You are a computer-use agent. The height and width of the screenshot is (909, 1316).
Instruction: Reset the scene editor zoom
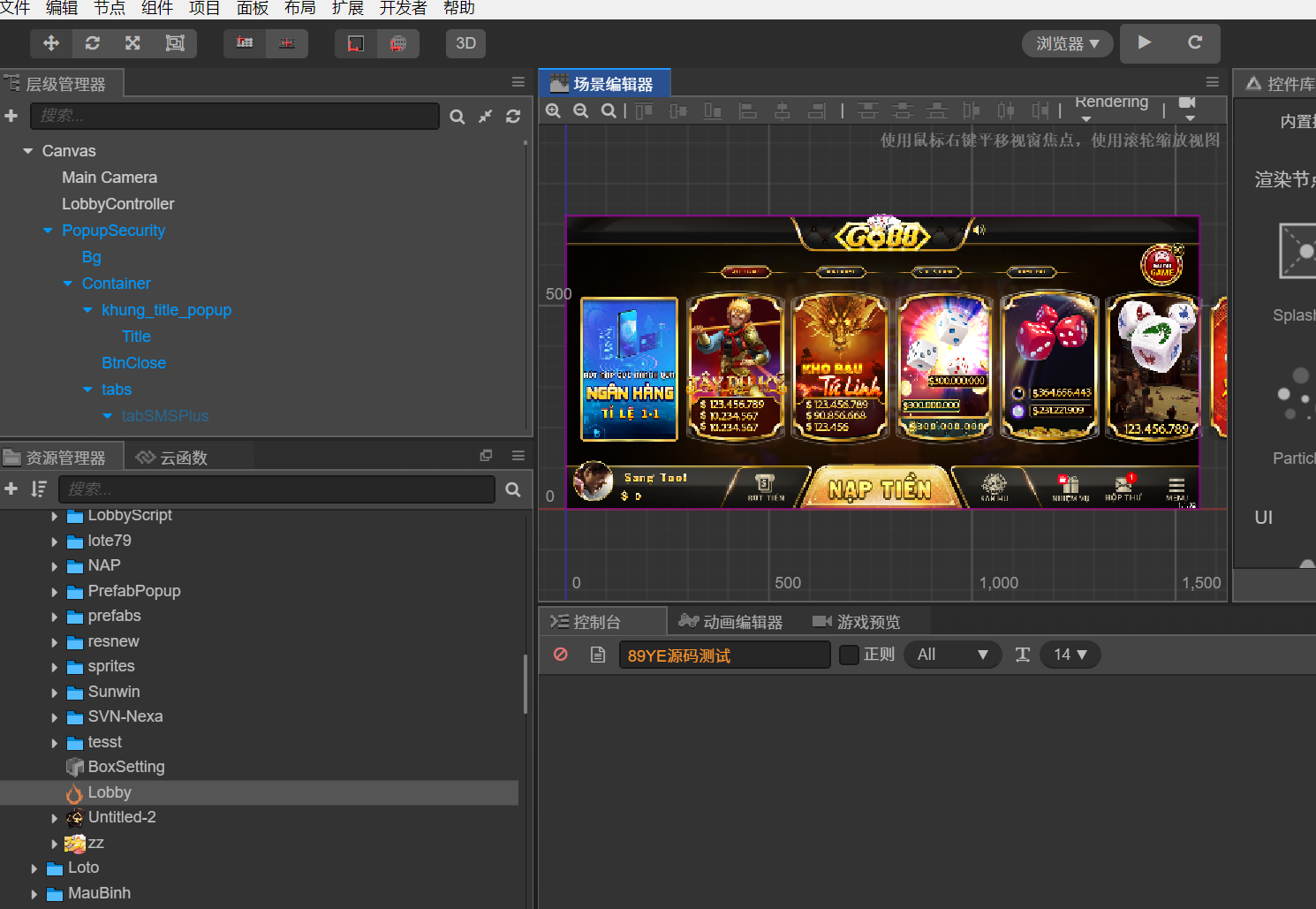click(609, 110)
